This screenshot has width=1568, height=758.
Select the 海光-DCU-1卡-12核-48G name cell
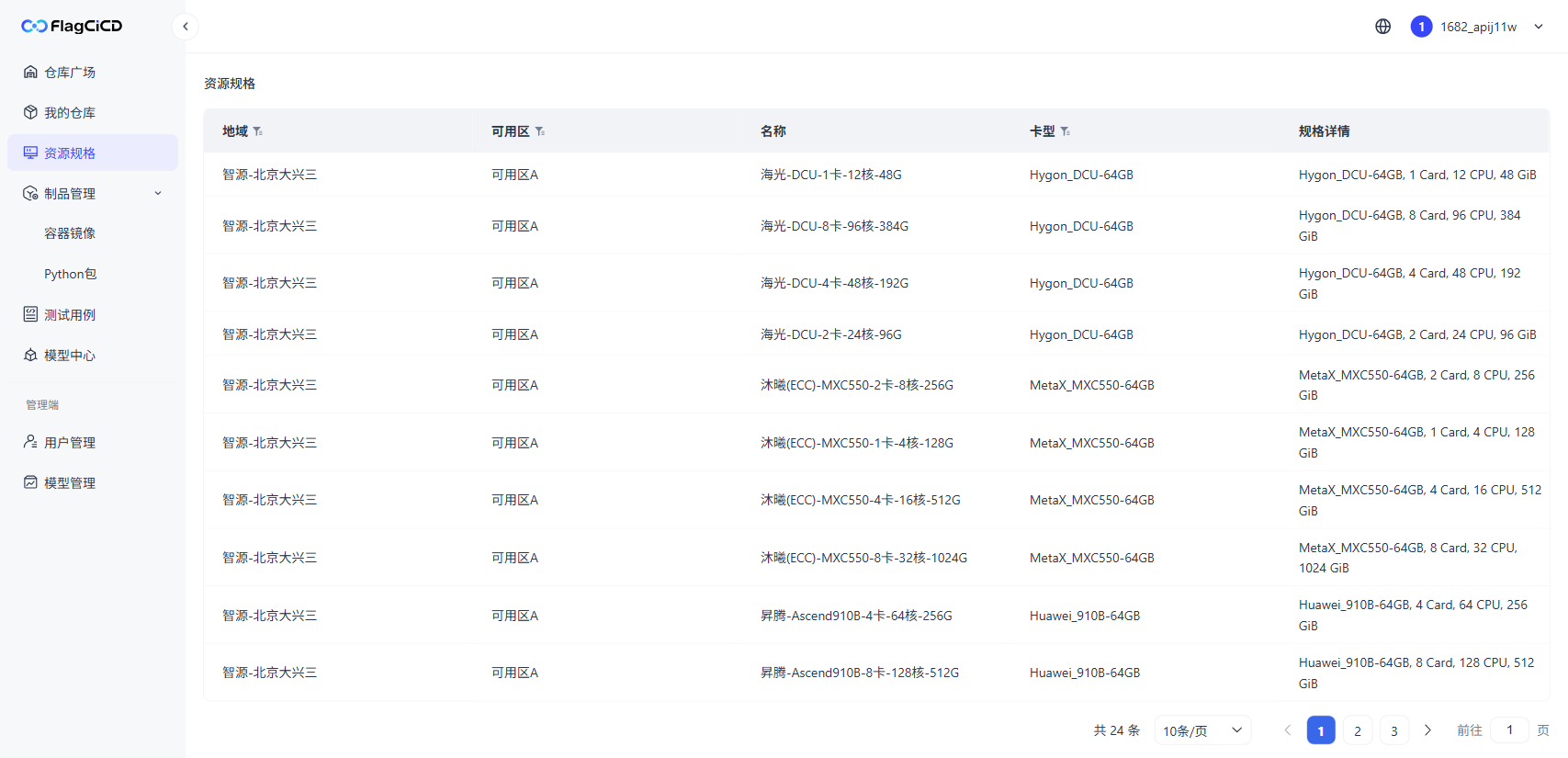(831, 175)
